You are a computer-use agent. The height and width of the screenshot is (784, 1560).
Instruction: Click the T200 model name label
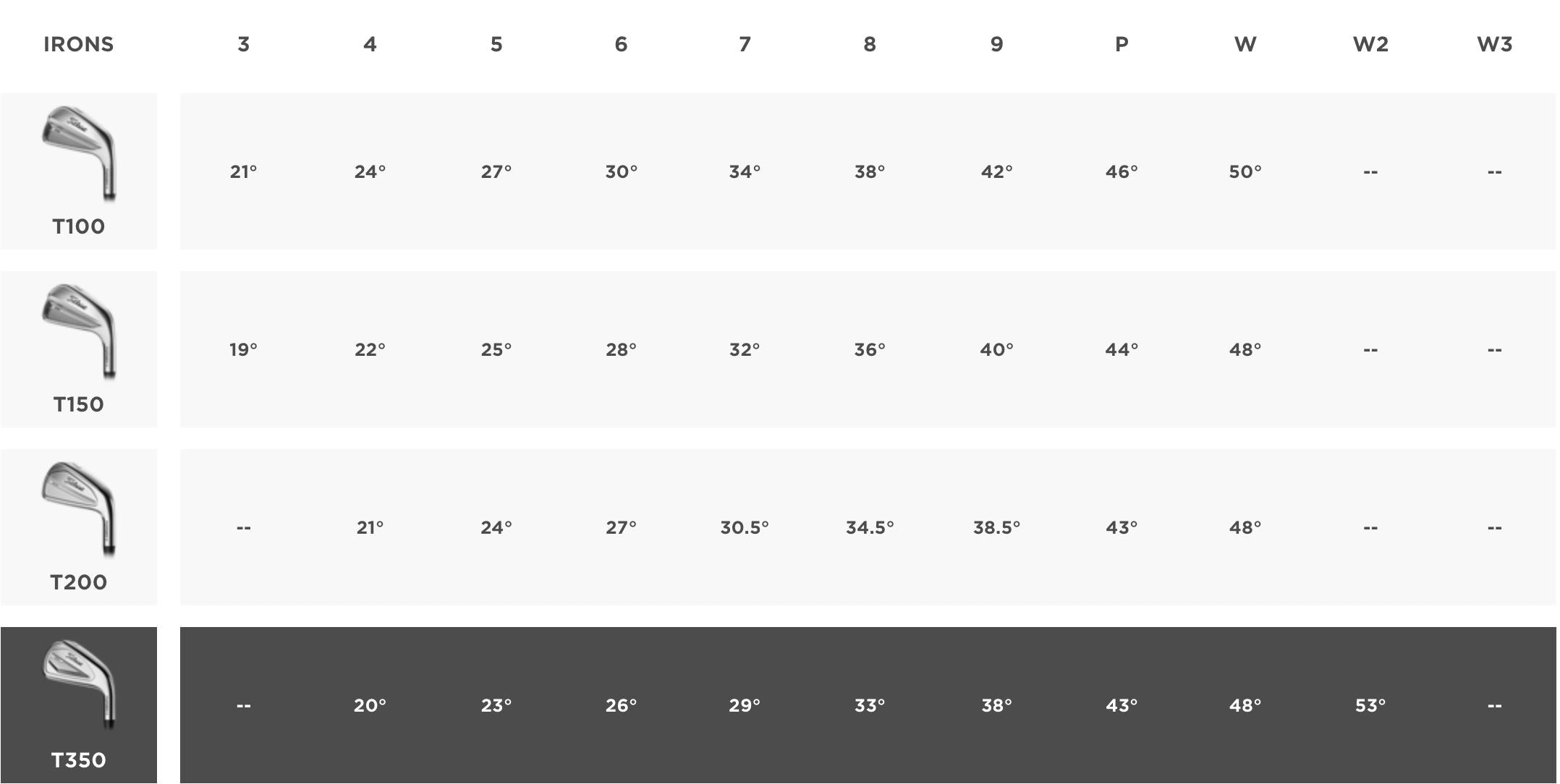(79, 583)
